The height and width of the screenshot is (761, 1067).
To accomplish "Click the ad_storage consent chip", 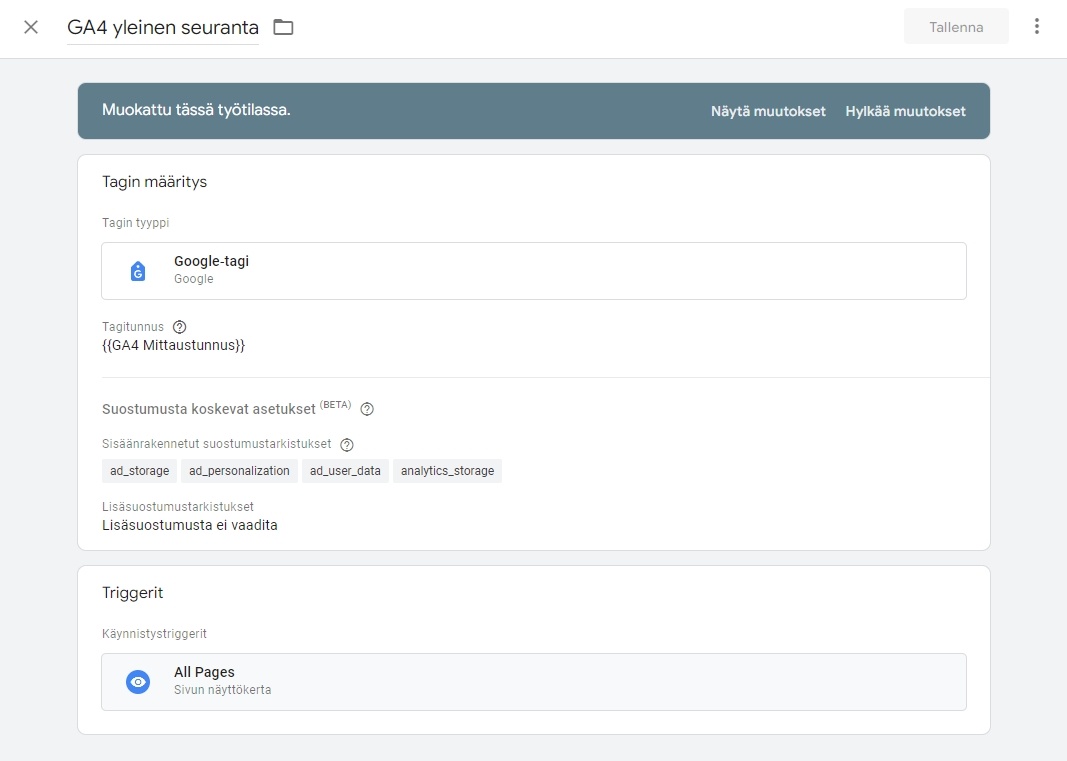I will tap(139, 471).
